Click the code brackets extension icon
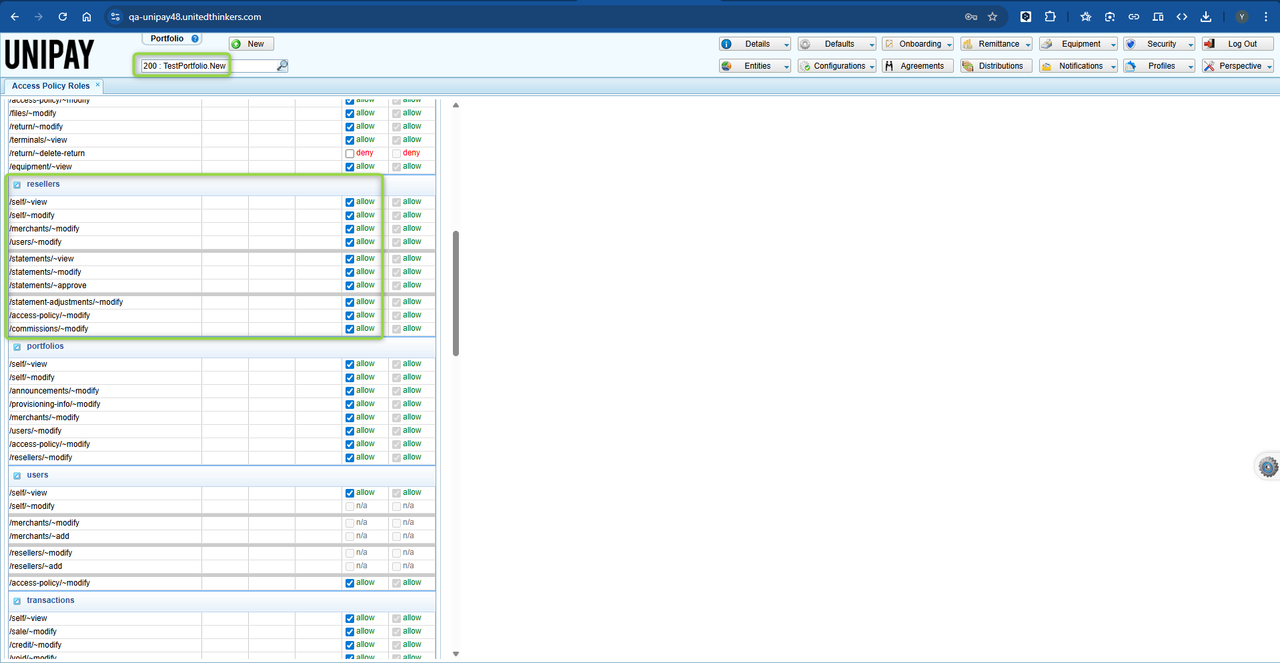 tap(1182, 16)
